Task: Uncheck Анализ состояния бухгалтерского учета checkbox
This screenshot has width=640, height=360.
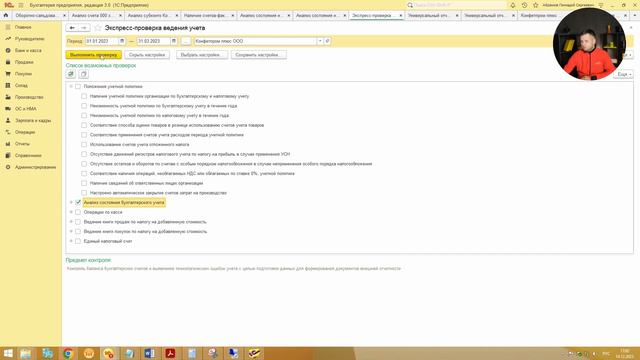Action: pos(78,202)
